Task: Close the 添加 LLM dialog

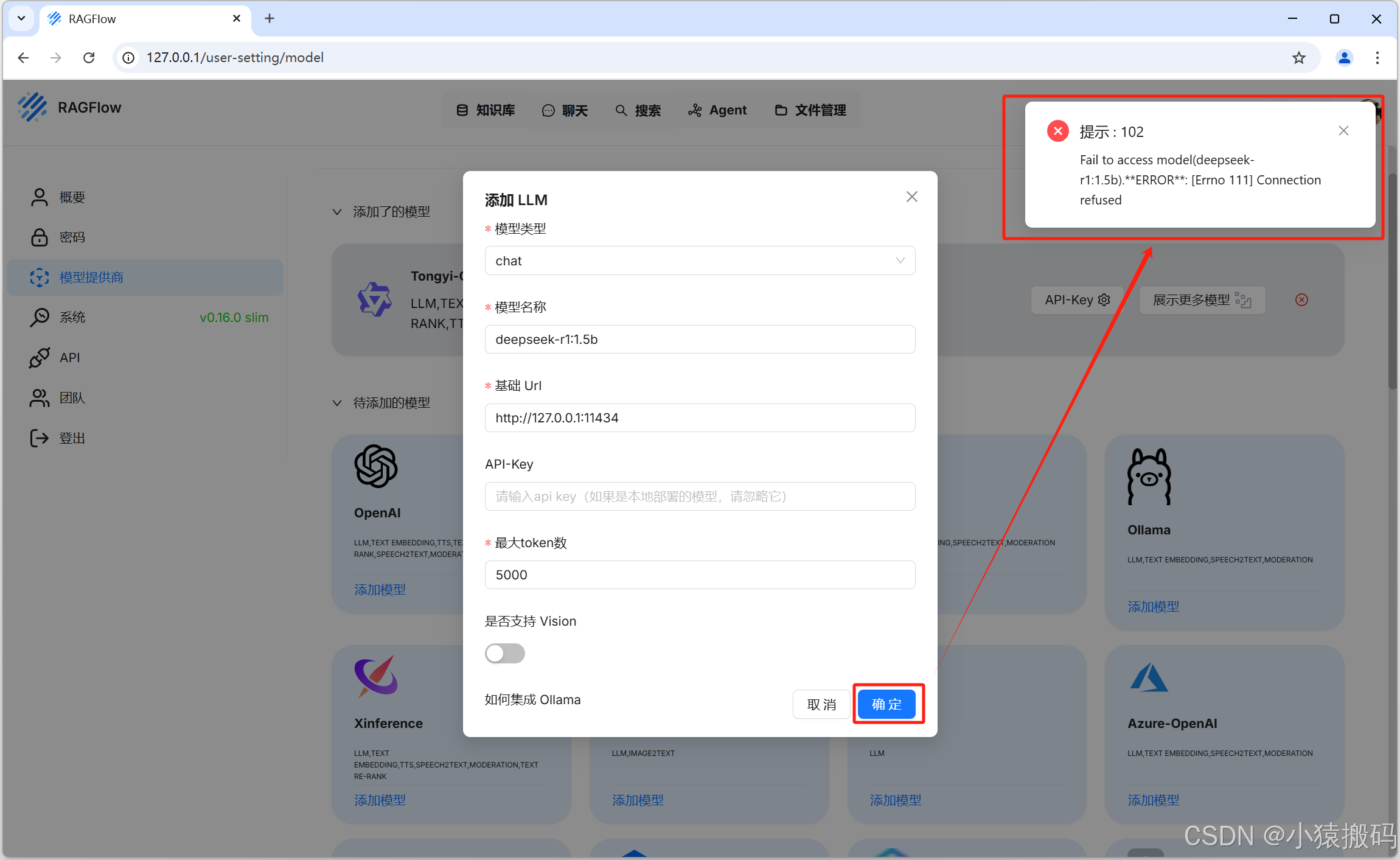Action: click(x=911, y=197)
